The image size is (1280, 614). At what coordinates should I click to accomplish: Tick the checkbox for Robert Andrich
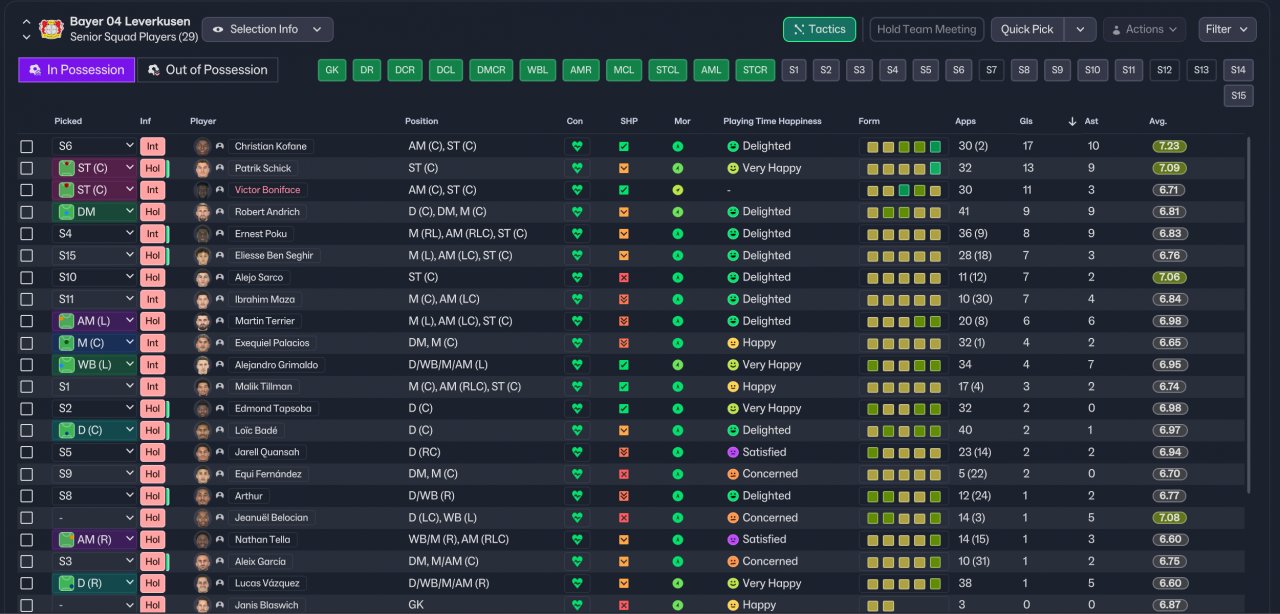tap(27, 212)
